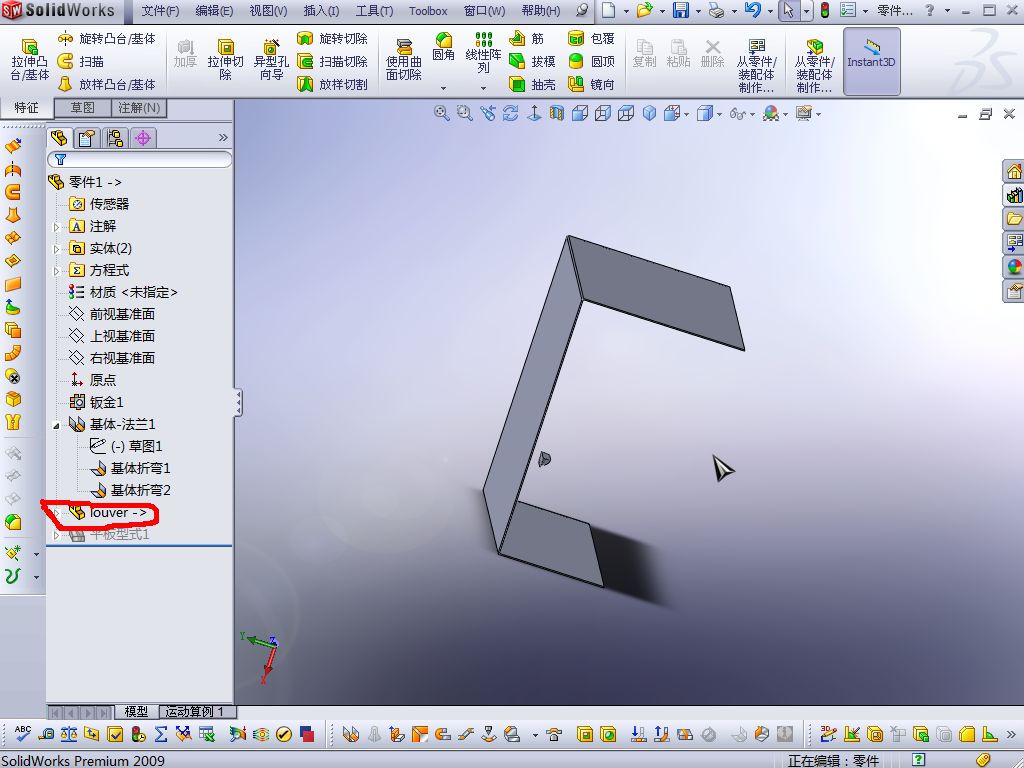Select Swept Cut (扫描切割)
Viewport: 1024px width, 768px height.
pos(332,61)
